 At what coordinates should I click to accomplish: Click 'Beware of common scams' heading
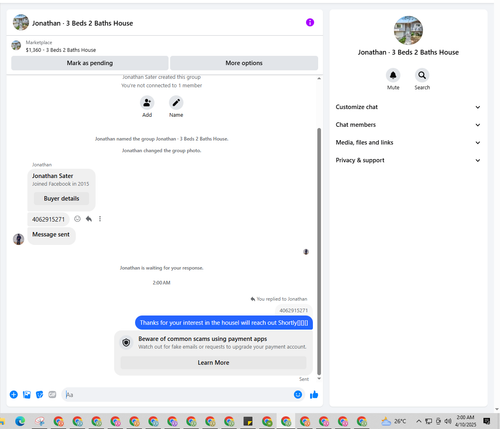click(203, 339)
